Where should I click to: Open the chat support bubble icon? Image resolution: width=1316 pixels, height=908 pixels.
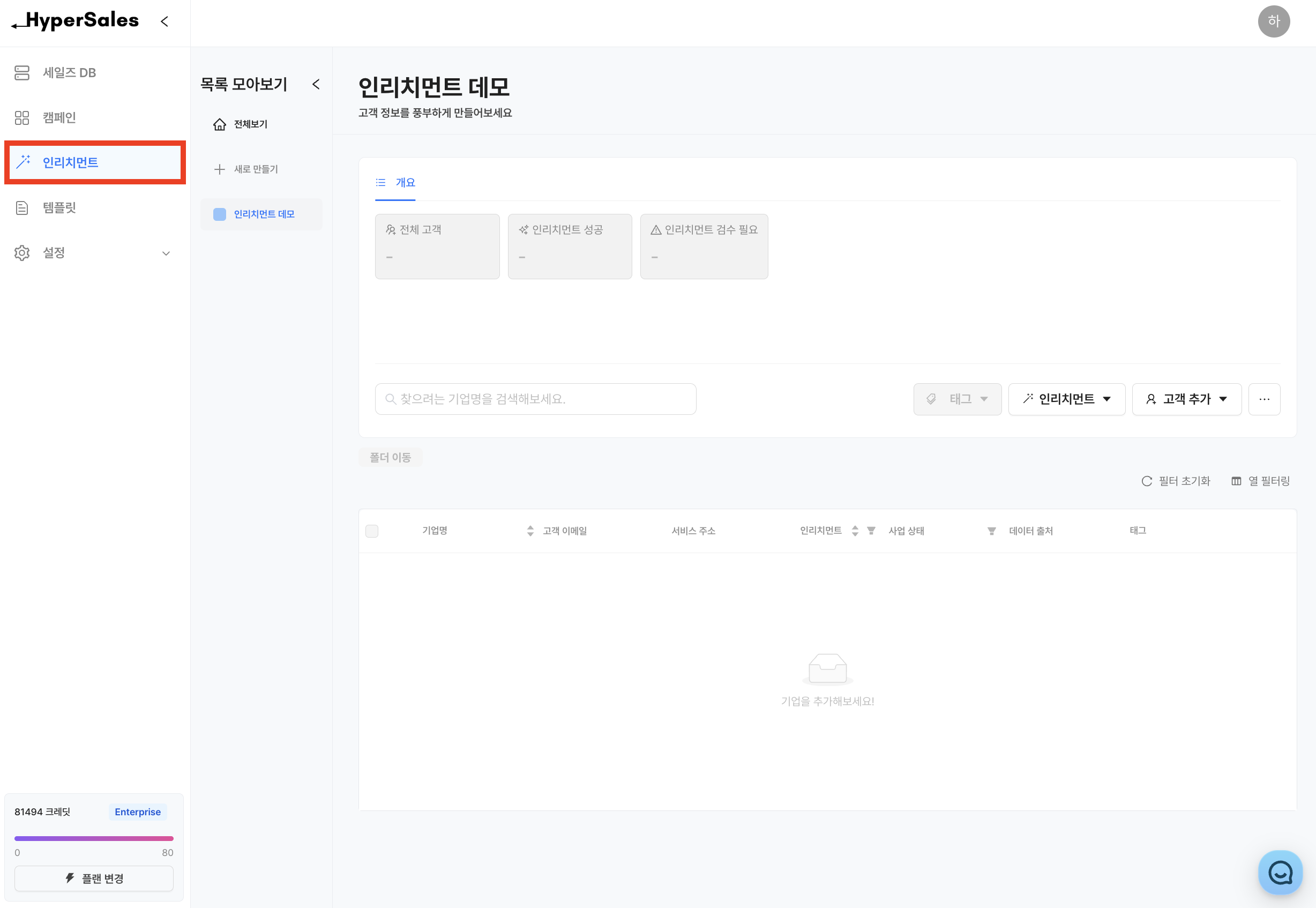pyautogui.click(x=1280, y=872)
